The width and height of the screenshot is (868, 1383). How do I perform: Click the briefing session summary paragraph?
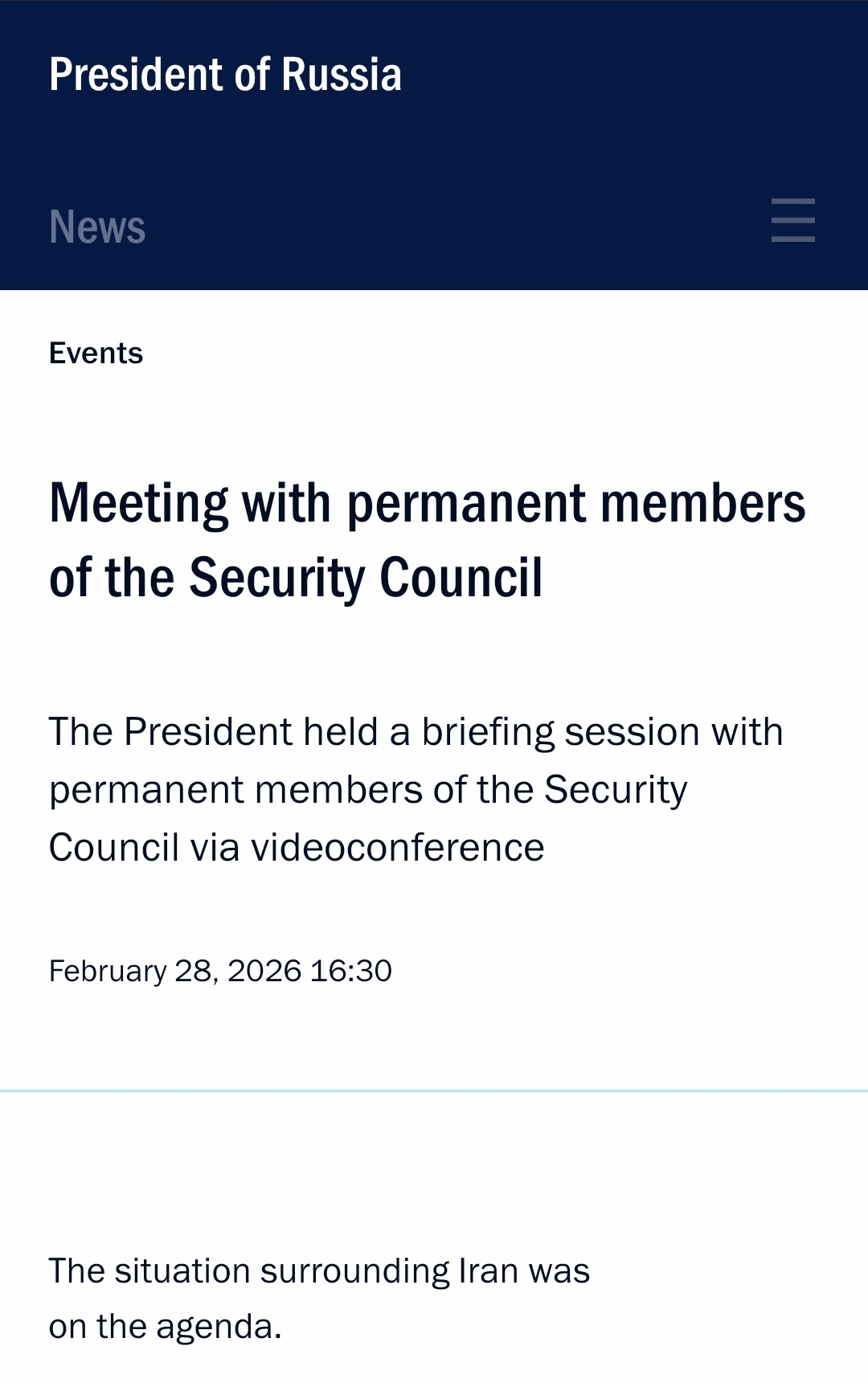click(415, 789)
